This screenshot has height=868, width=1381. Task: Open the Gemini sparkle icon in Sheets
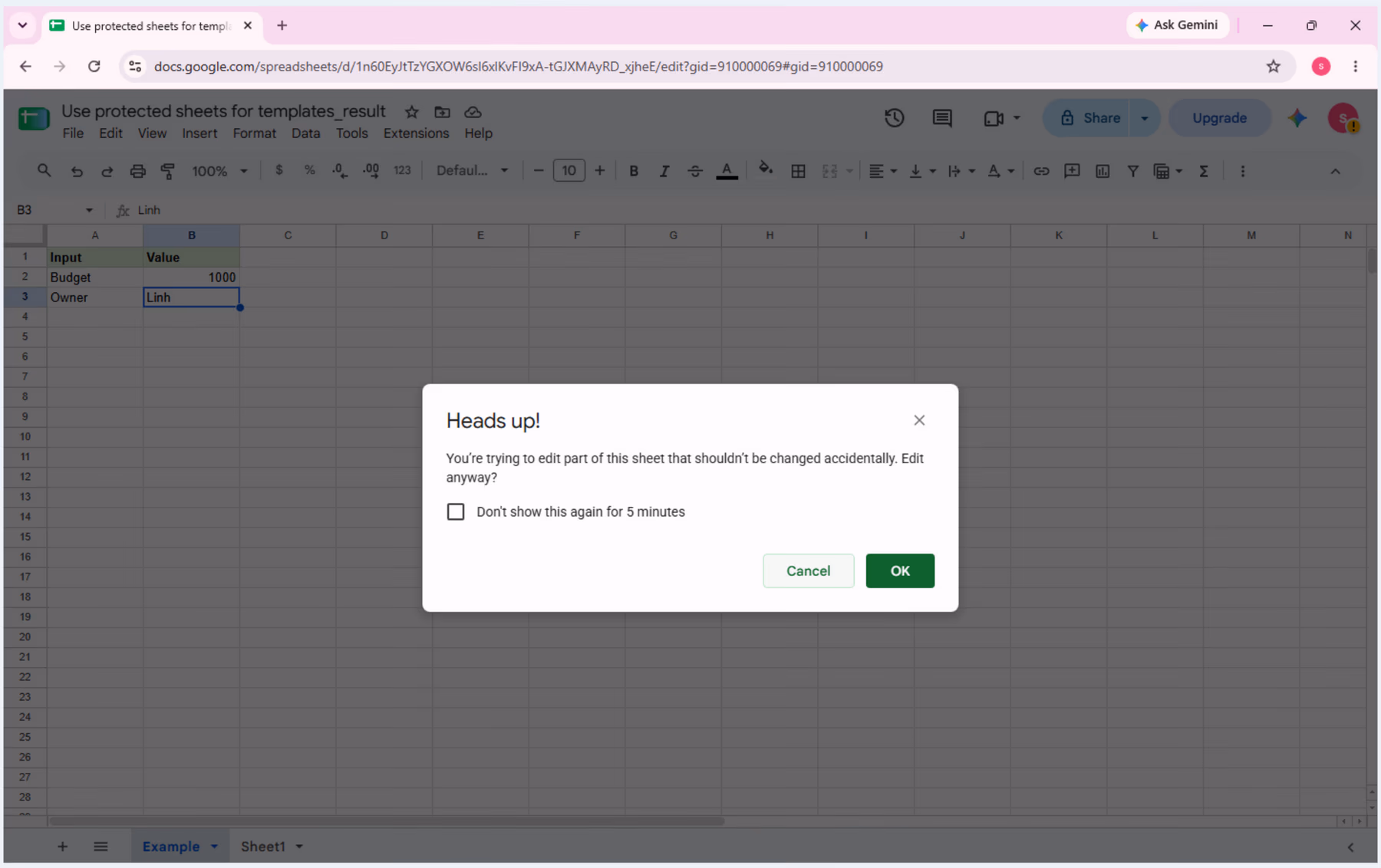tap(1297, 118)
